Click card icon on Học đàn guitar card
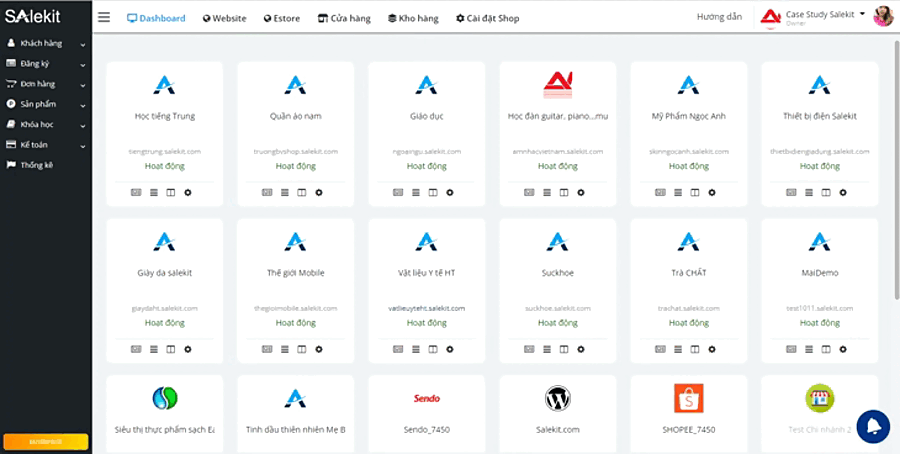 pyautogui.click(x=529, y=192)
